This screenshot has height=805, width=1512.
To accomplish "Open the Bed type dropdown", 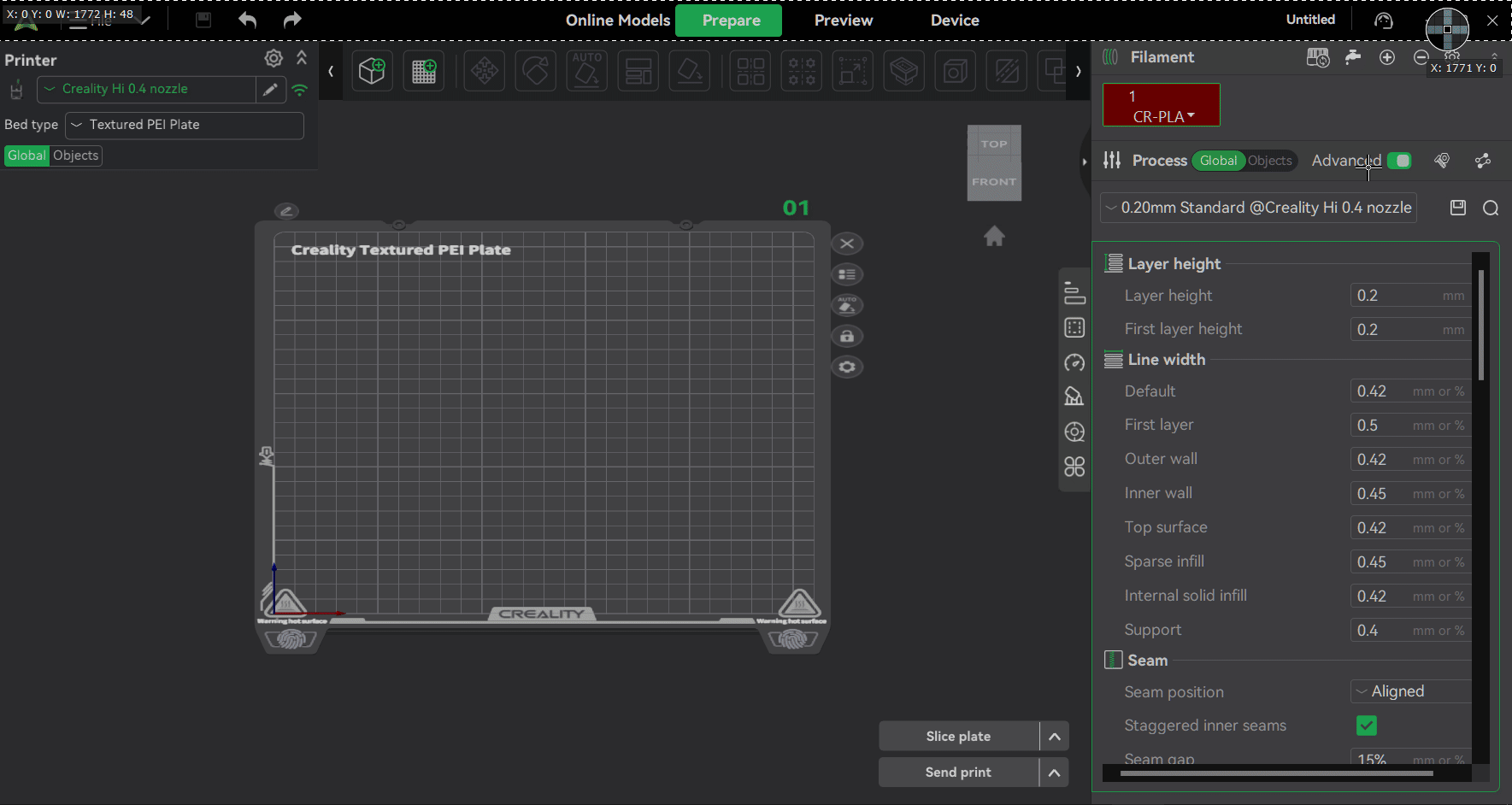I will [x=185, y=125].
